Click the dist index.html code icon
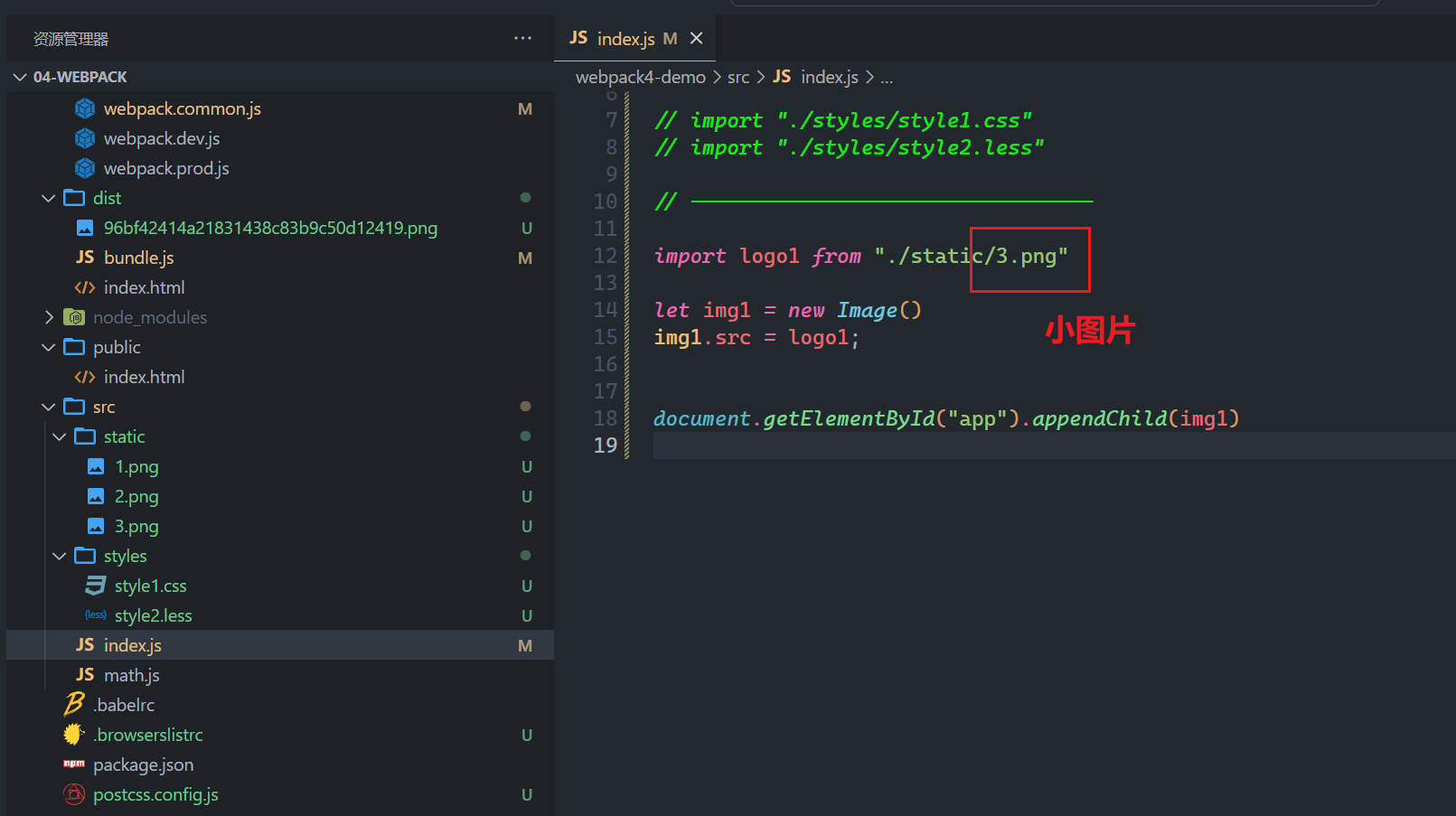The height and width of the screenshot is (816, 1456). (85, 287)
